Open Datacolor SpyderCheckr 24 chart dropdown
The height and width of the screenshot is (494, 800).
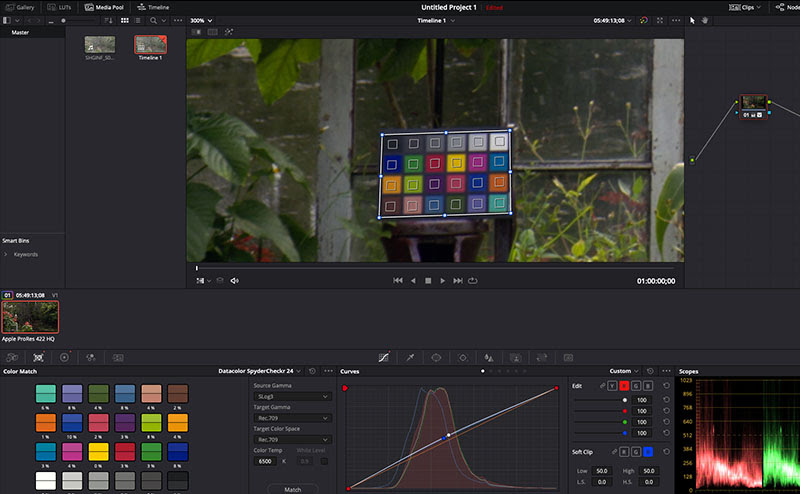(259, 371)
